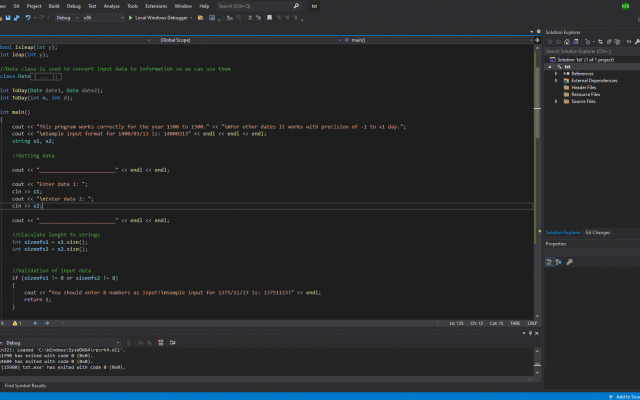Start debugging with the green play icon

pos(131,18)
